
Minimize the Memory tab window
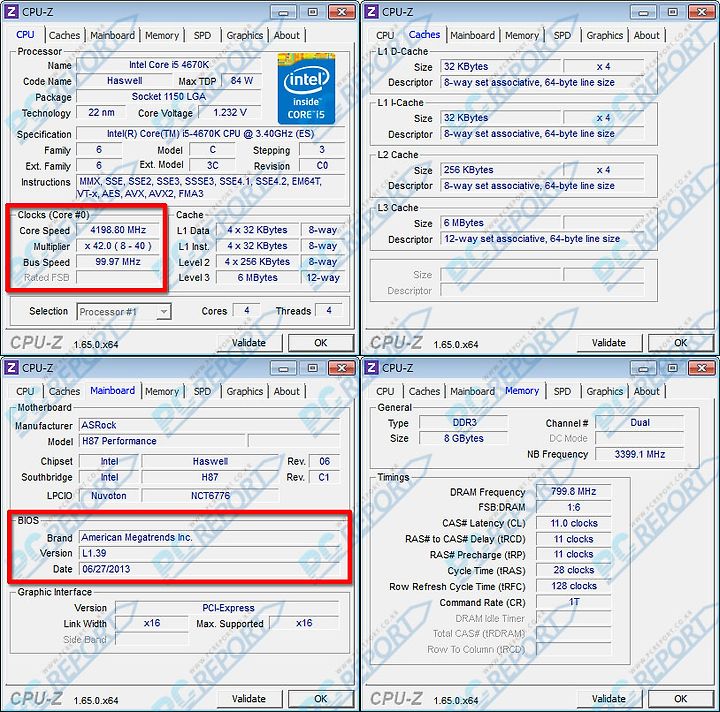[x=644, y=368]
